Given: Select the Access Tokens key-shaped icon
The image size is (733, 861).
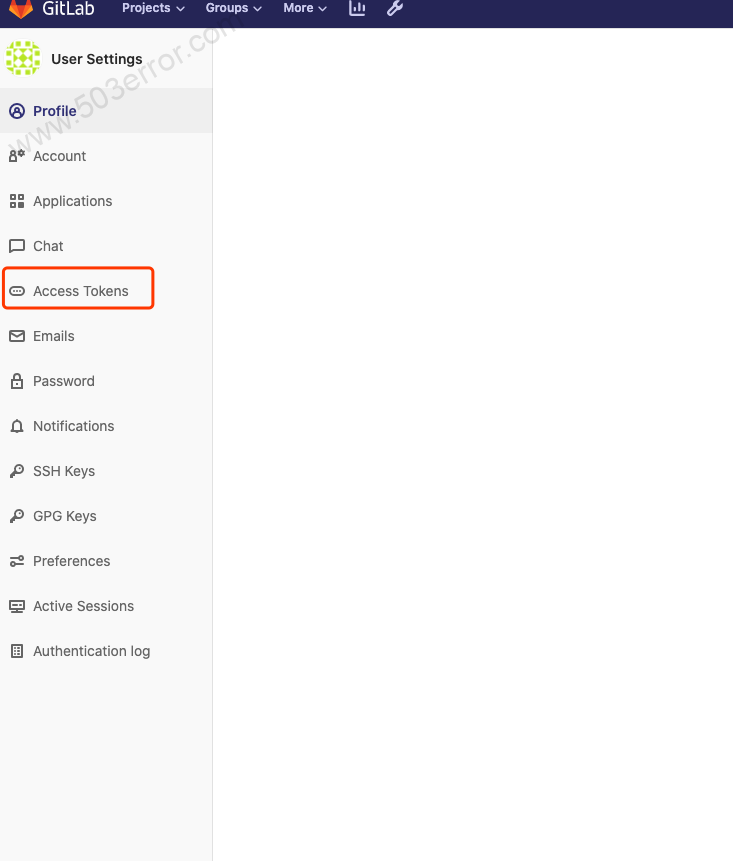Looking at the screenshot, I should tap(16, 290).
